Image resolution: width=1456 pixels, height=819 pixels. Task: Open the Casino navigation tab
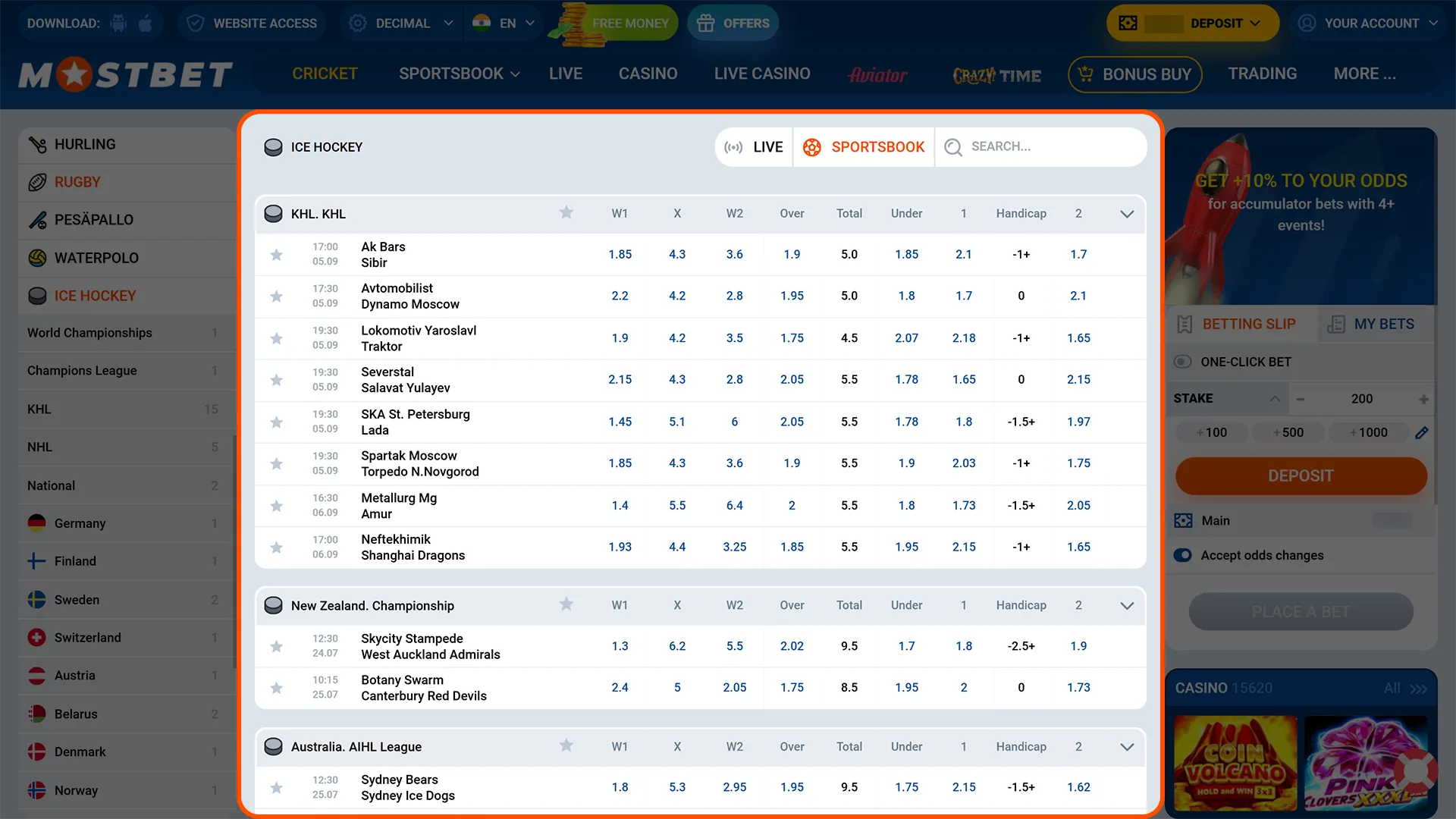coord(648,74)
